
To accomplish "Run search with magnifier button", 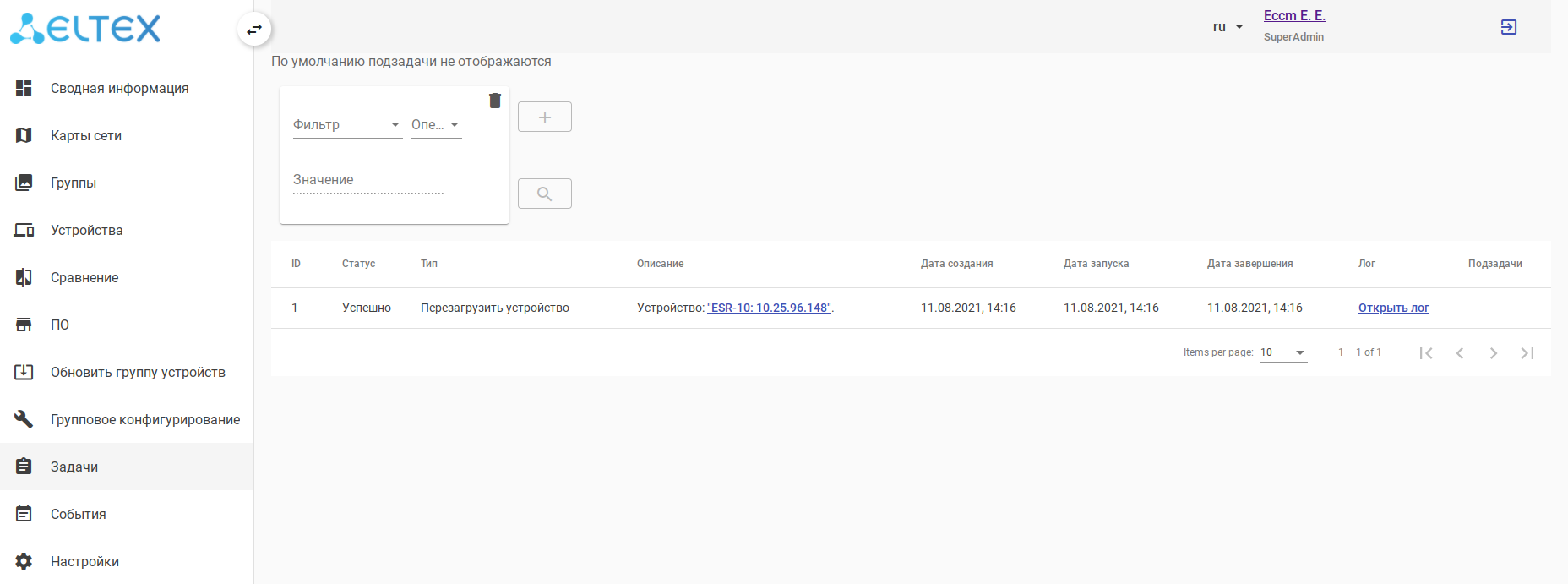I will 544,194.
